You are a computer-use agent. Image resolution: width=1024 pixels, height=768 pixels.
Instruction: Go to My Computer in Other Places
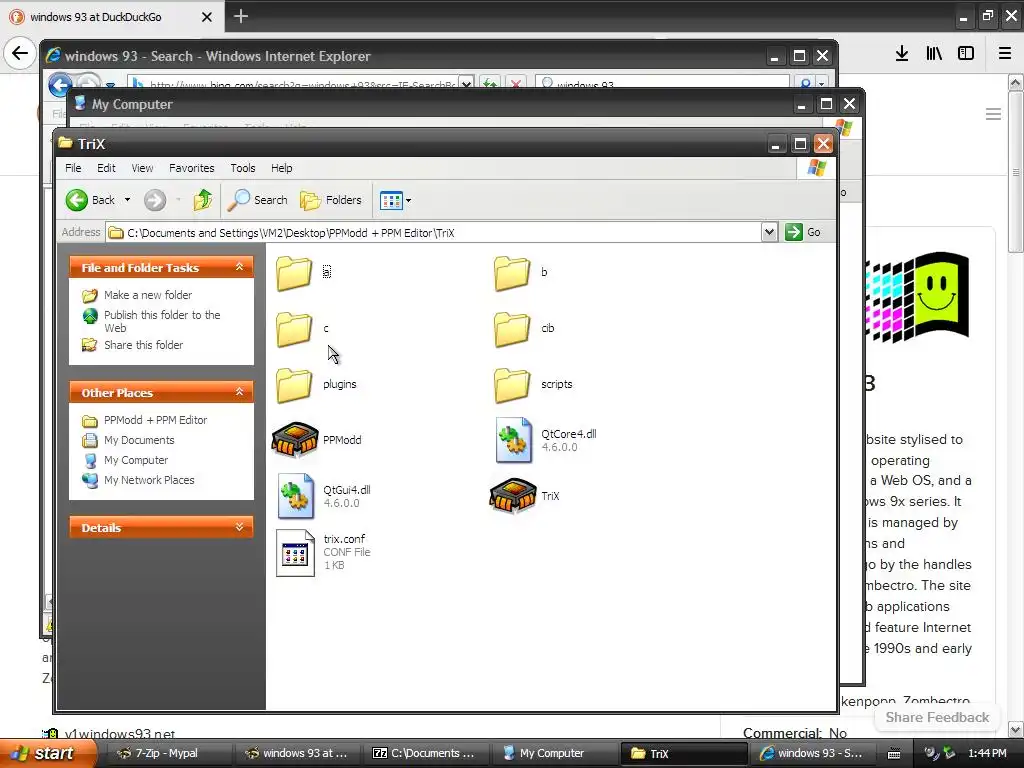[x=136, y=460]
